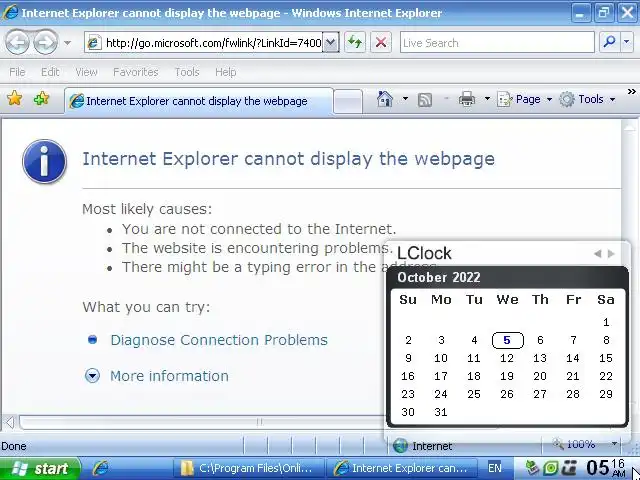
Task: Click the horizontal scrollbar left arrow
Action: coord(10,422)
